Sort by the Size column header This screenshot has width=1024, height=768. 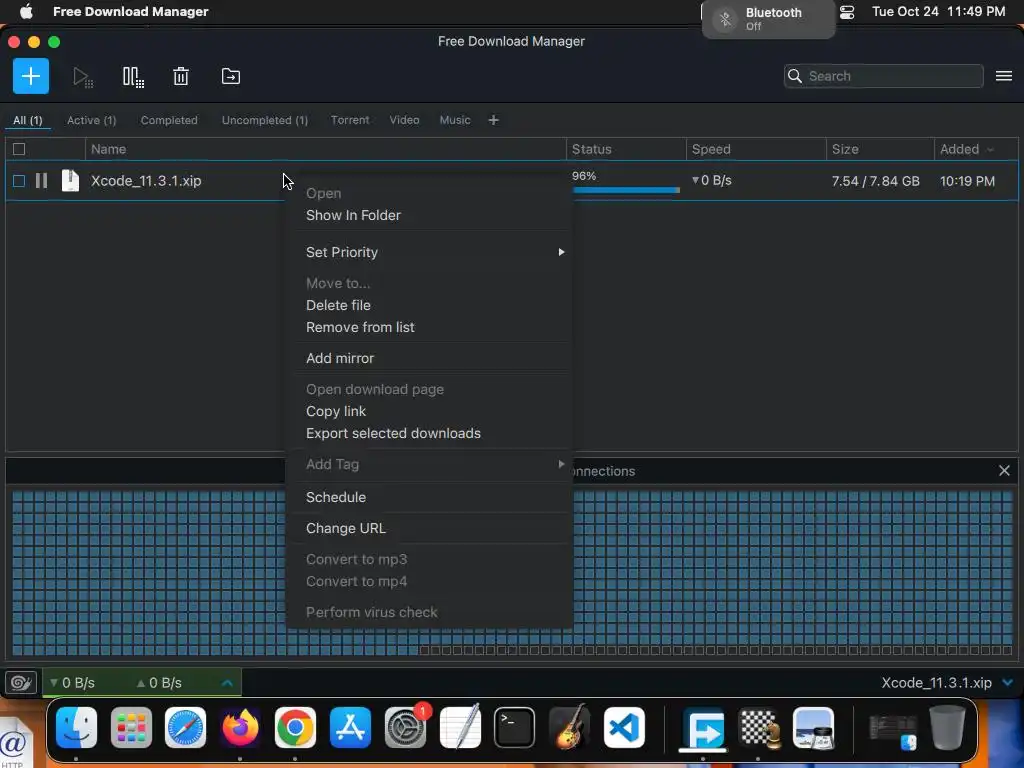pyautogui.click(x=880, y=149)
